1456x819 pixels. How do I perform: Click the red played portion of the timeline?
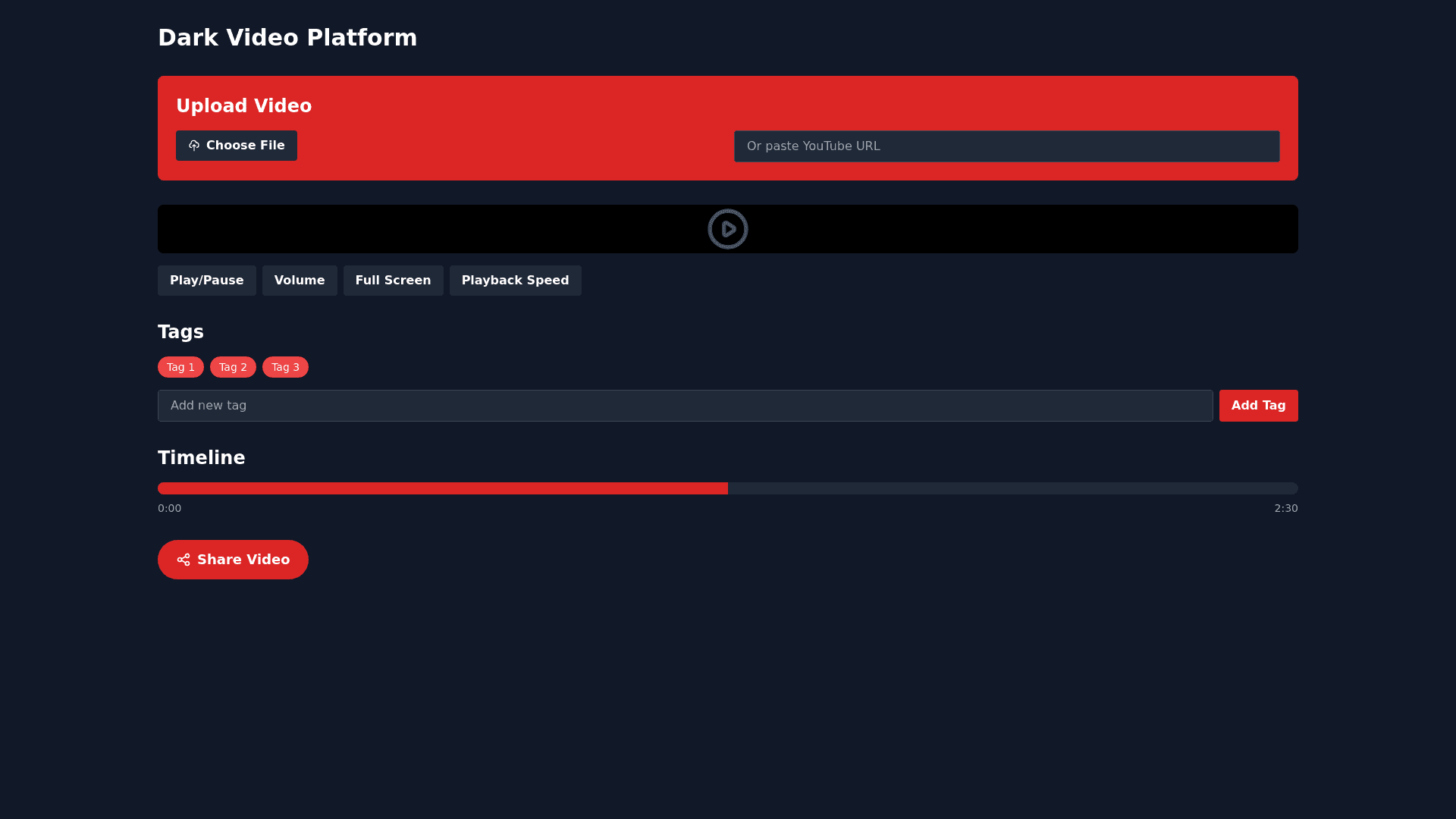[443, 488]
